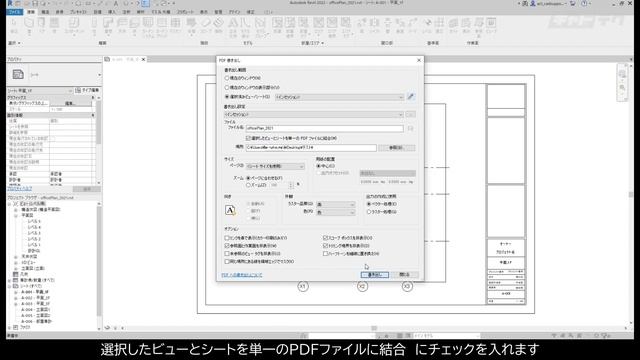This screenshot has width=640, height=360.
Task: Click the Browse button next to location
Action: pos(396,148)
